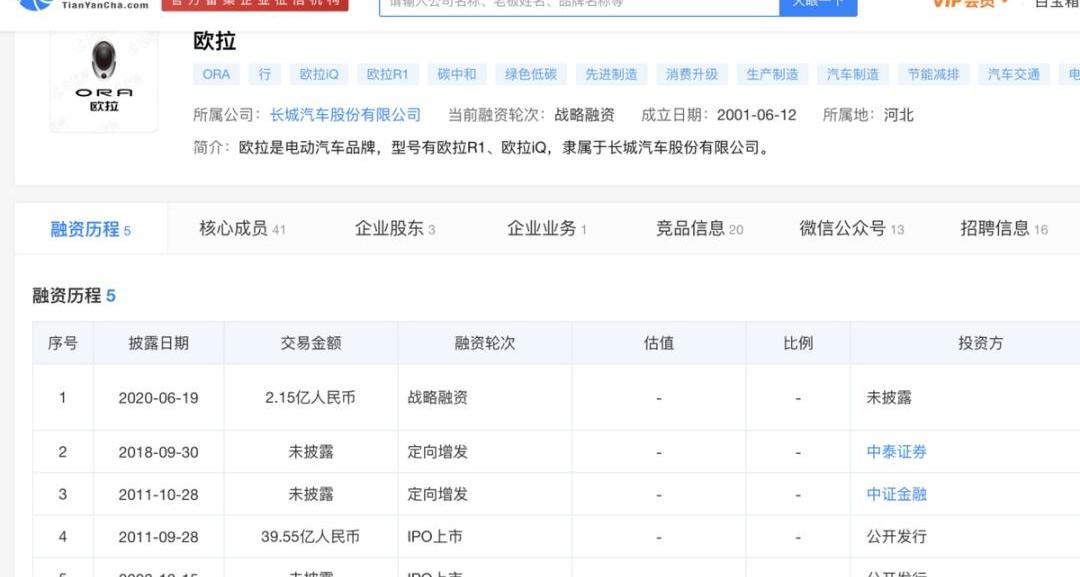Focus the company name search field
This screenshot has width=1080, height=577.
point(579,6)
